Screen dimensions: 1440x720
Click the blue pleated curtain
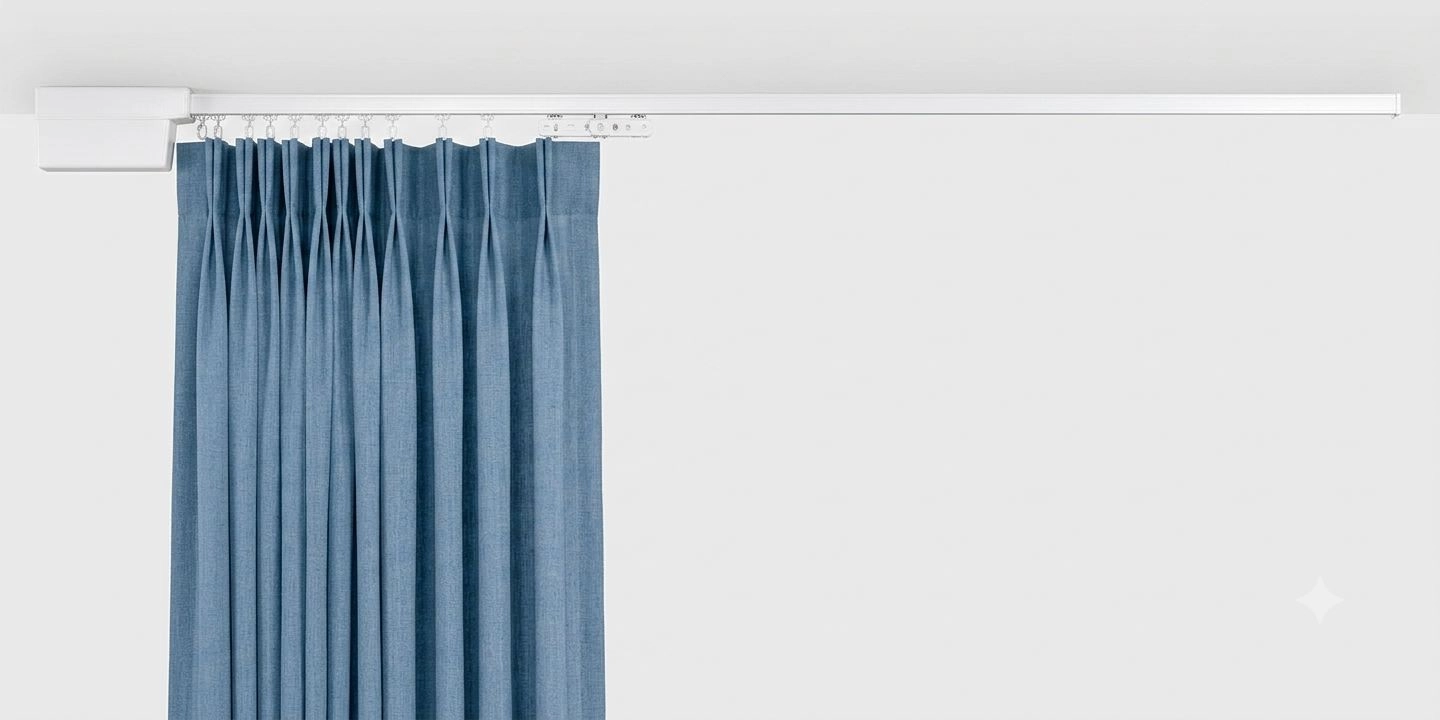[x=387, y=428]
